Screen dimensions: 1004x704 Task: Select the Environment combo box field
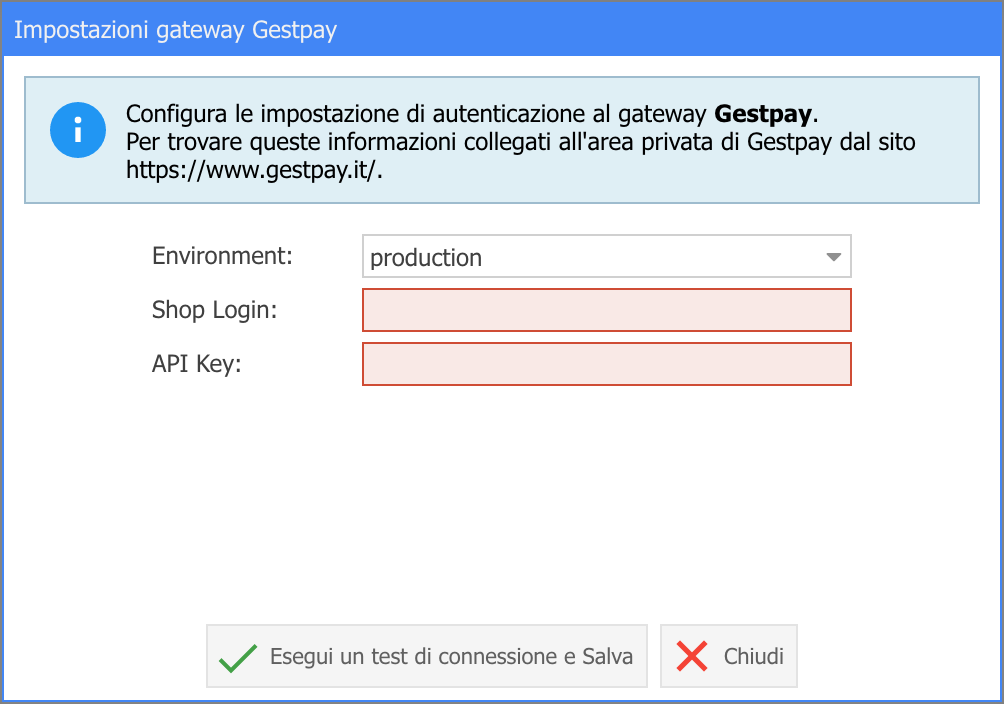point(606,256)
